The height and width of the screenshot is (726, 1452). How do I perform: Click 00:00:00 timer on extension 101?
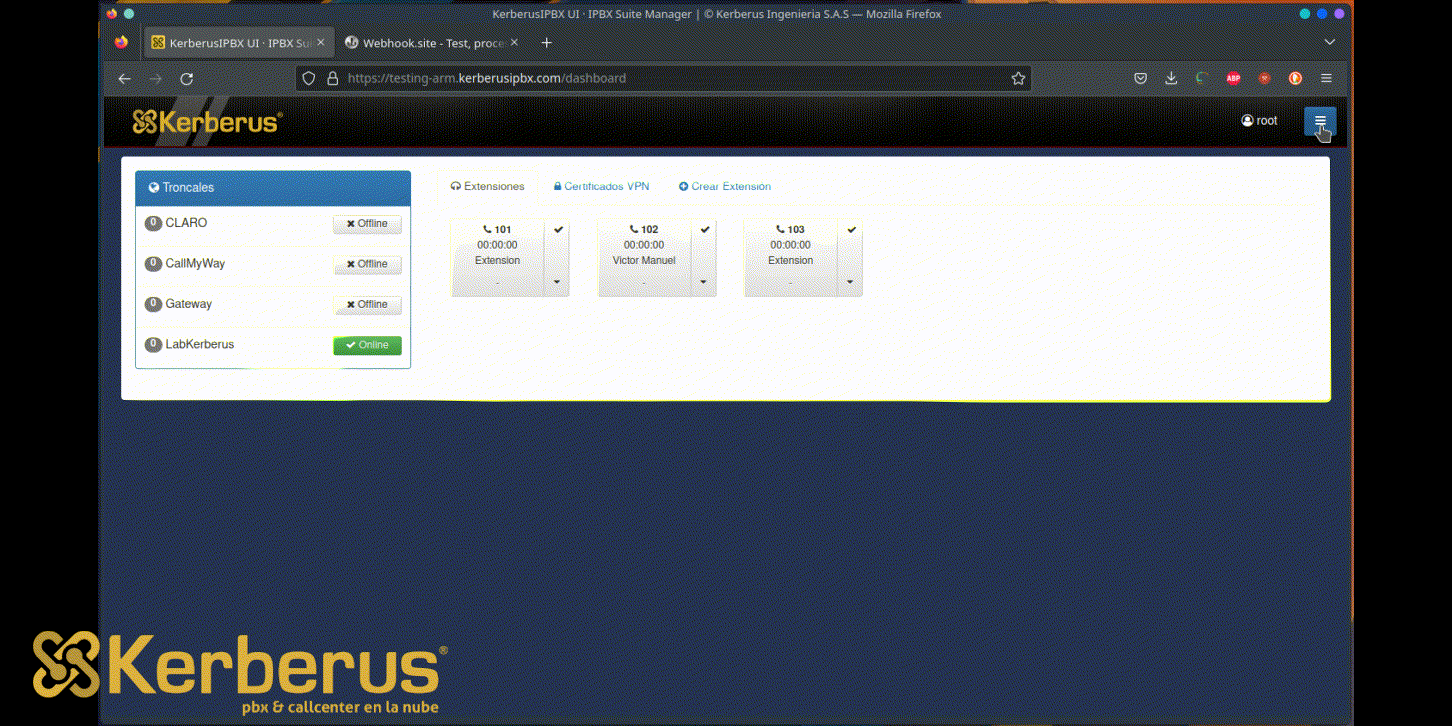(497, 245)
